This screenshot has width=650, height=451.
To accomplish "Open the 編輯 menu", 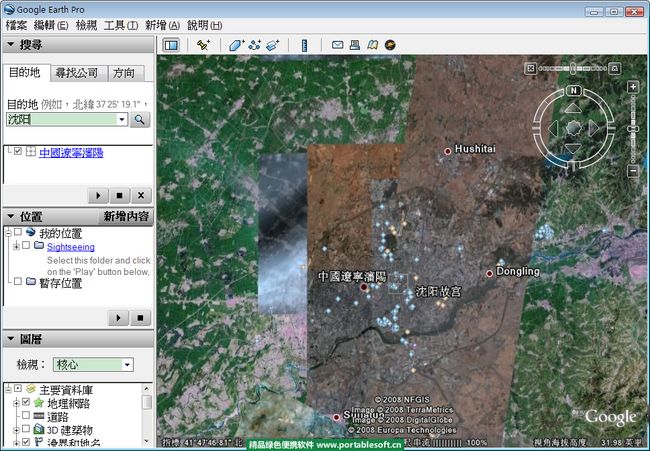I will pyautogui.click(x=51, y=26).
